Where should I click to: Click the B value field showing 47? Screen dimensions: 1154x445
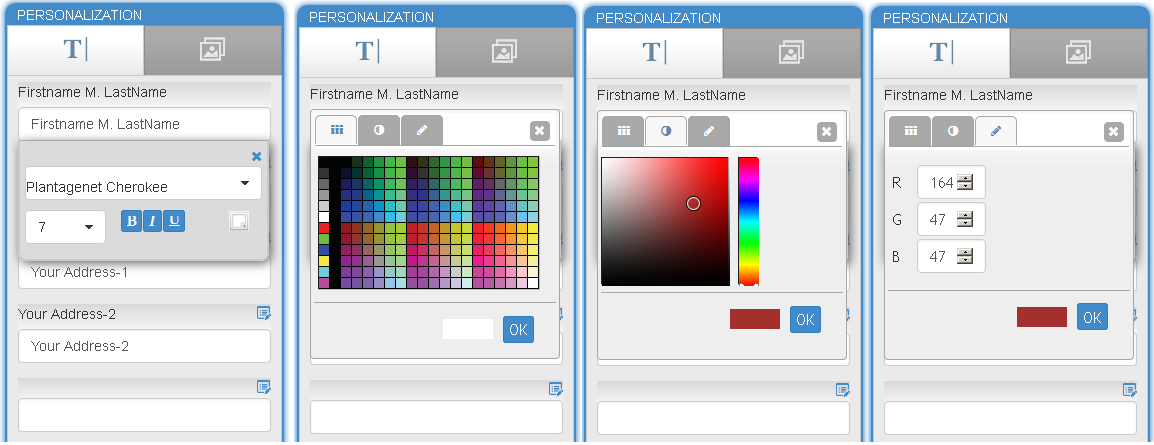(x=951, y=257)
